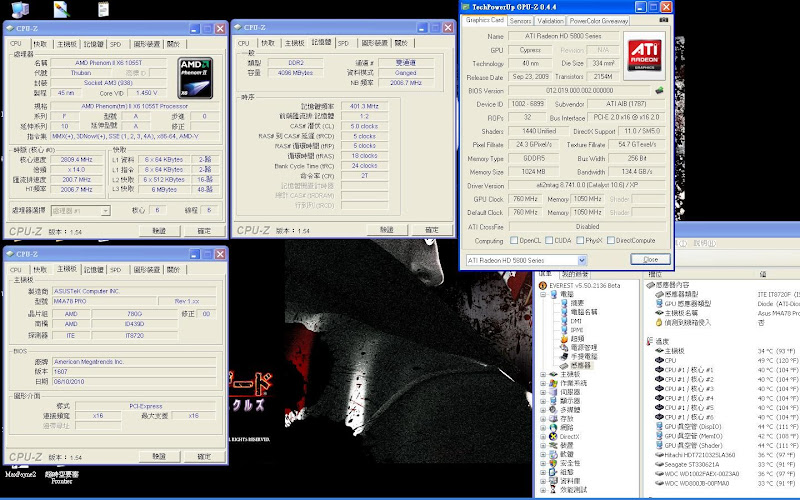This screenshot has width=800, height=500.
Task: Select the 感應器 sensor icon in EVEREST tree
Action: (564, 365)
